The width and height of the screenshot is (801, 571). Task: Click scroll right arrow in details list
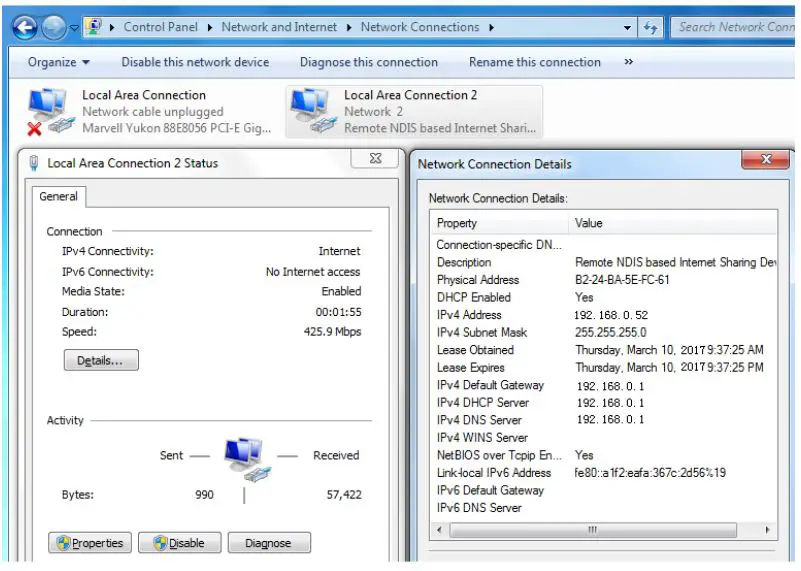(x=767, y=530)
